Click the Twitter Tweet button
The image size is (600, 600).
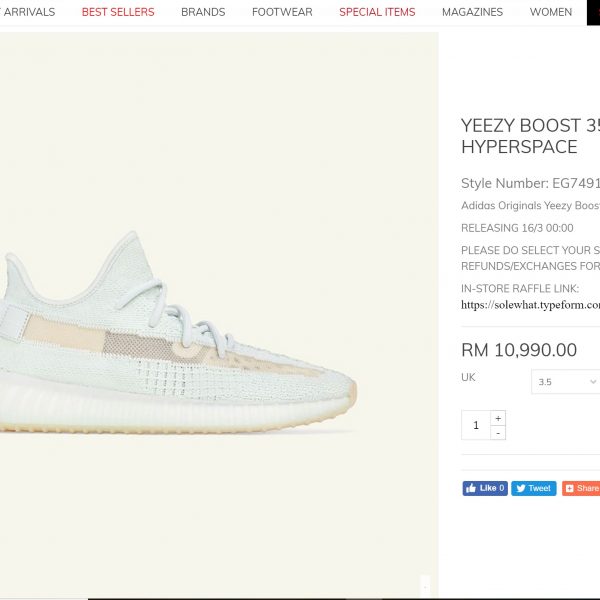tap(533, 488)
